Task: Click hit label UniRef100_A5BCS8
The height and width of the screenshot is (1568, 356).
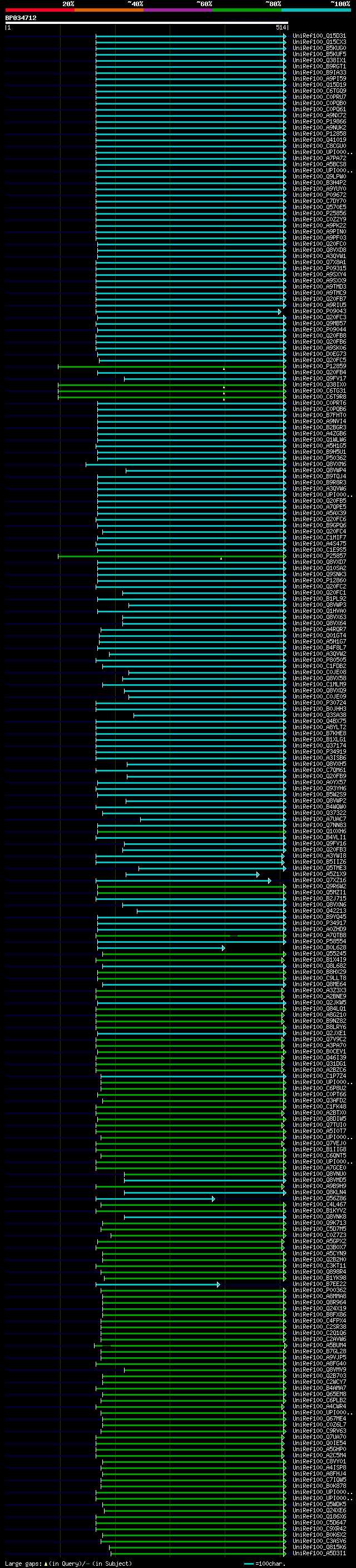Action: click(319, 164)
